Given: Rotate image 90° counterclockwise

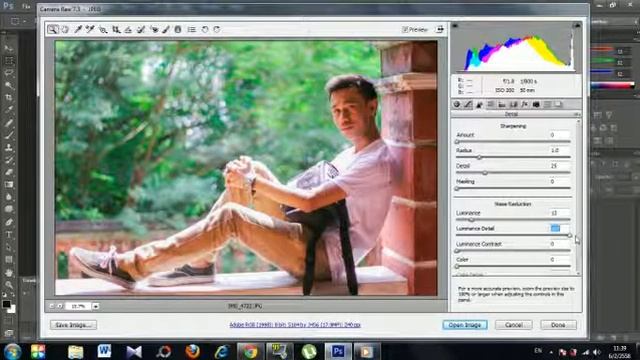Looking at the screenshot, I should click(205, 29).
